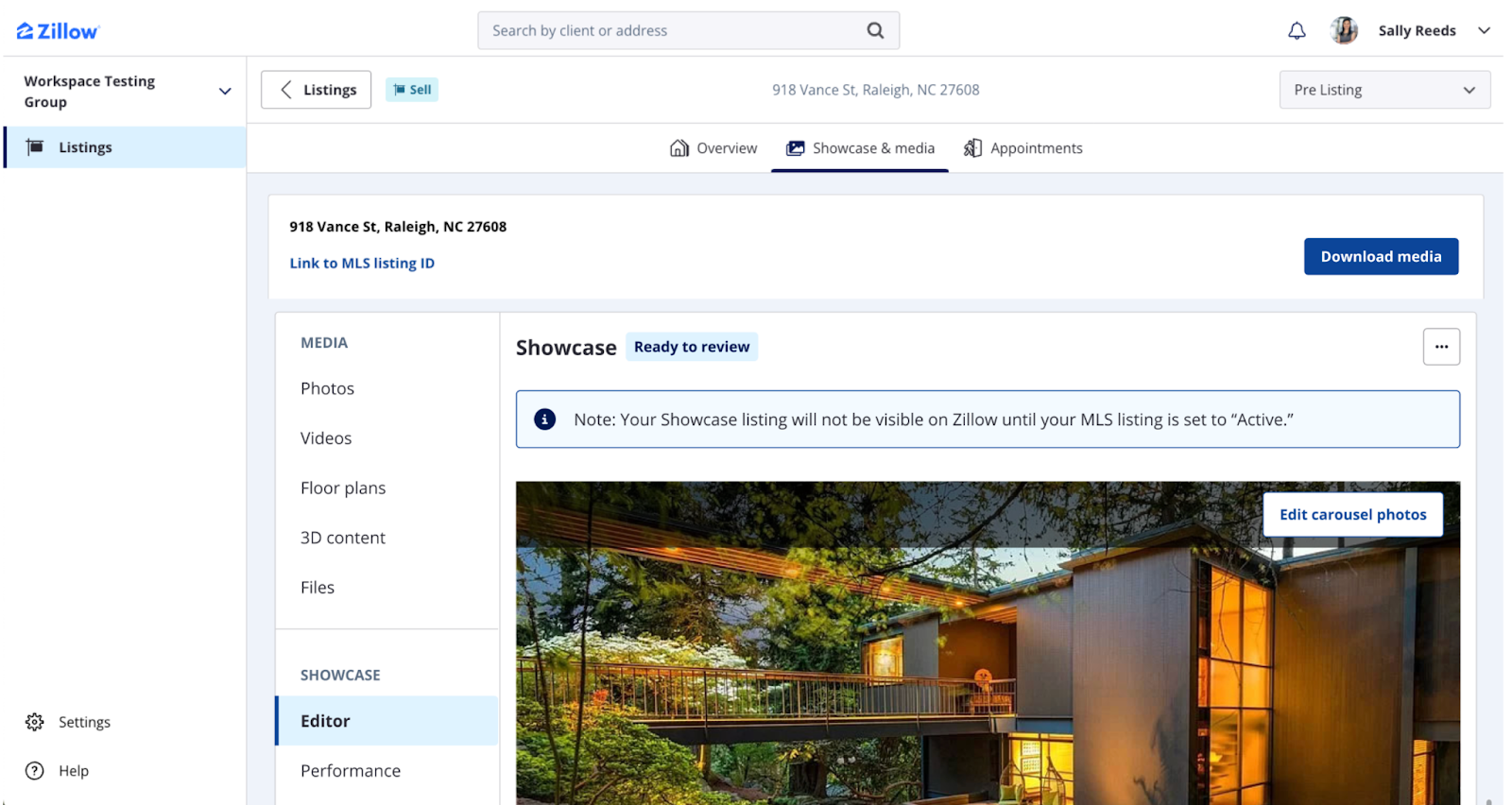Click the Zillow logo
The image size is (1512, 805).
coord(58,31)
